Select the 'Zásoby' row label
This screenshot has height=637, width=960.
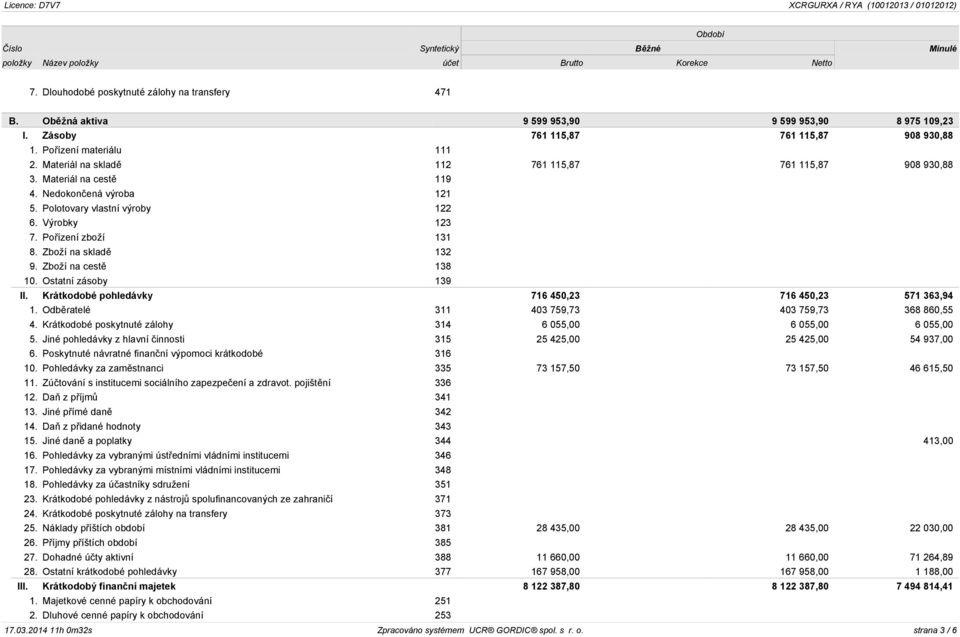(59, 135)
